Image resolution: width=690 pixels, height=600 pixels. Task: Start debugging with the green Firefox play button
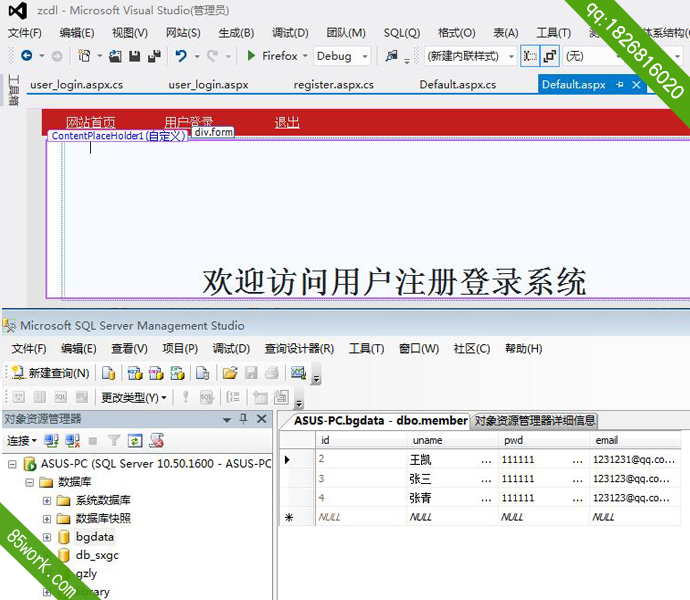(251, 55)
